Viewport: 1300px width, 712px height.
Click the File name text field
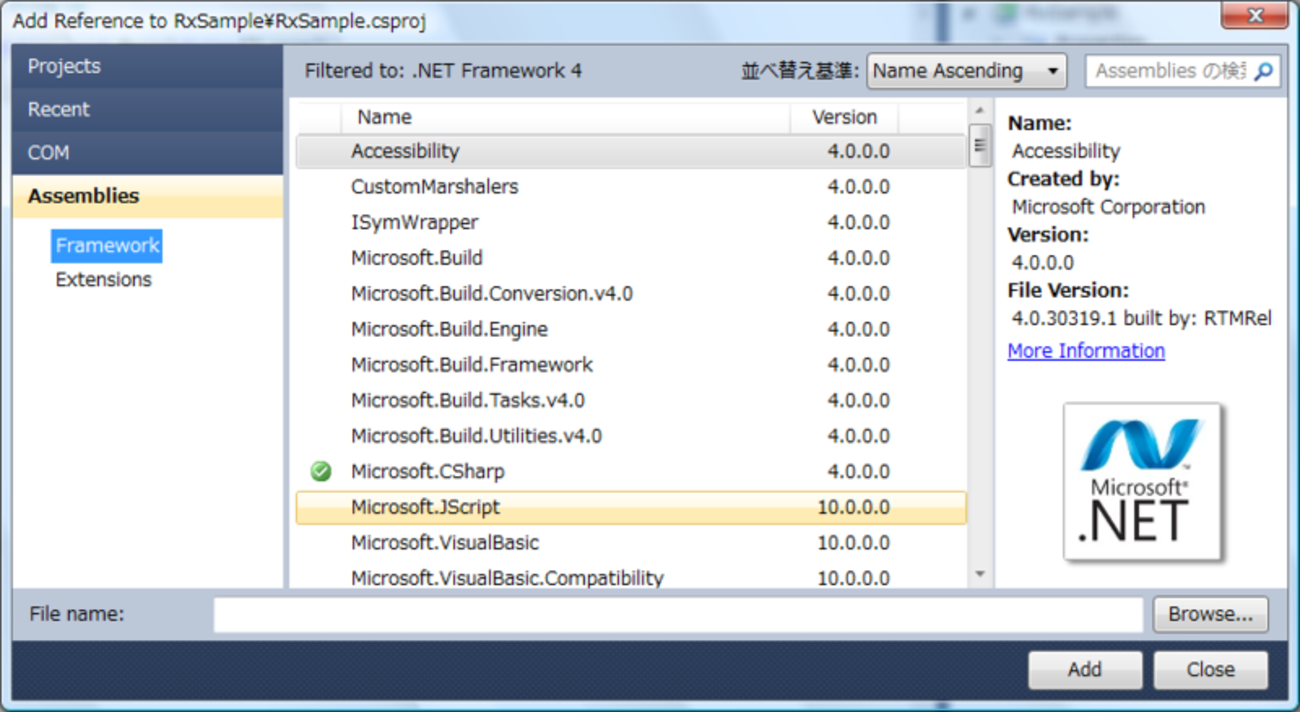678,615
